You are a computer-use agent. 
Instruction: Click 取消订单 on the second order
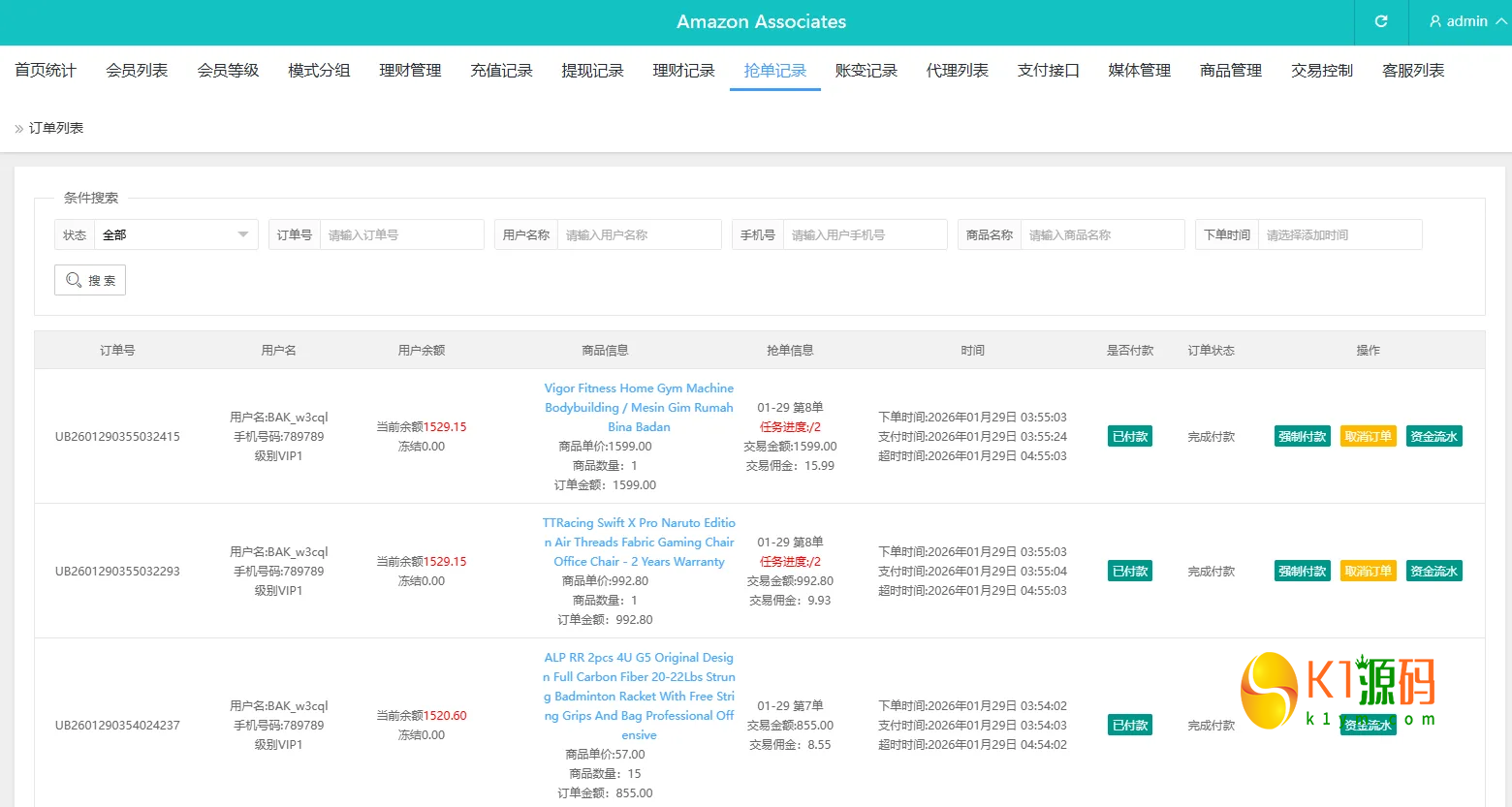1368,571
